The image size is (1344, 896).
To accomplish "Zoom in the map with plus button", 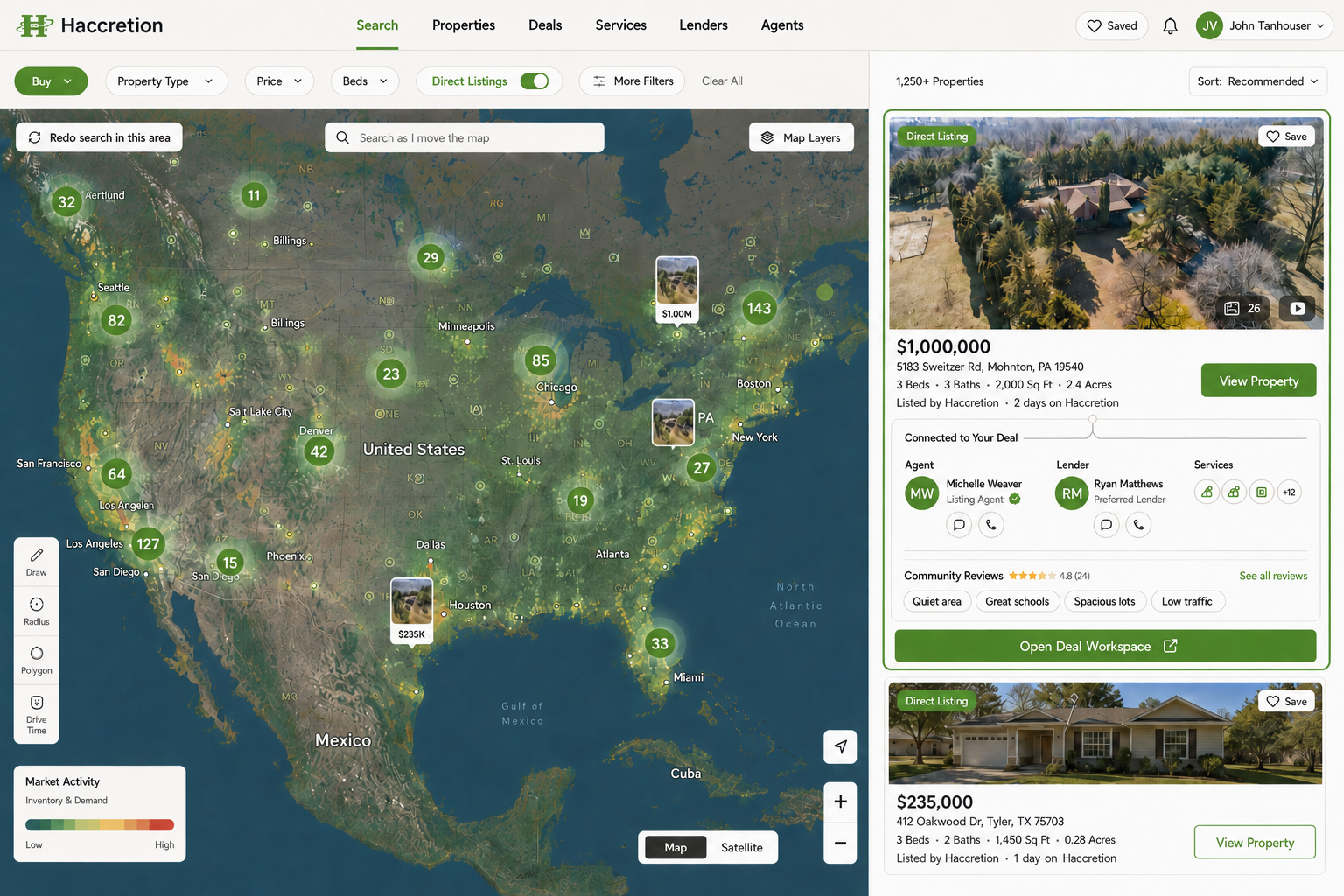I will click(x=840, y=801).
